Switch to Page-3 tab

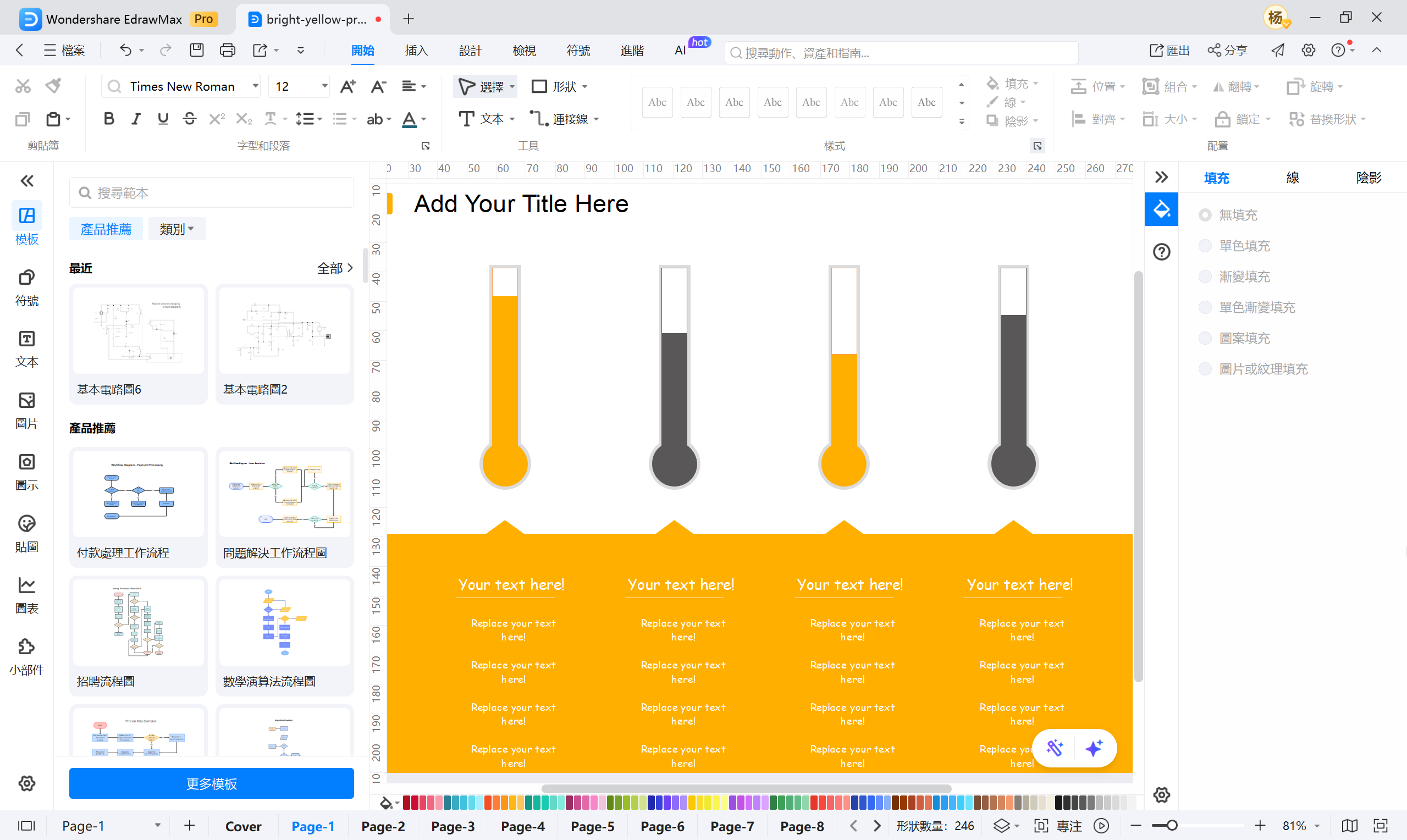(453, 826)
